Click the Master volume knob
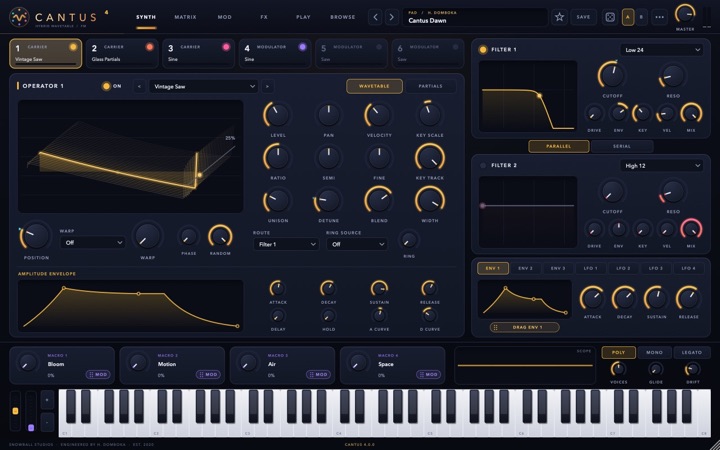The width and height of the screenshot is (720, 450). click(685, 14)
